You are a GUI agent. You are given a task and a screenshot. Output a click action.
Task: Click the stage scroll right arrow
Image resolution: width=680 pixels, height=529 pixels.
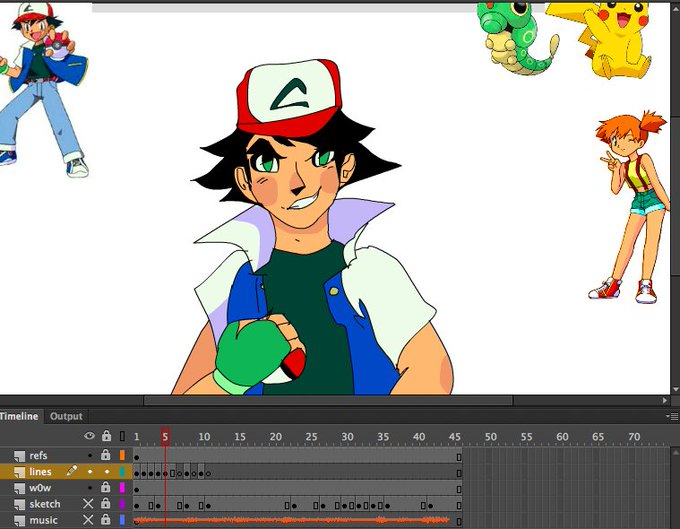665,401
